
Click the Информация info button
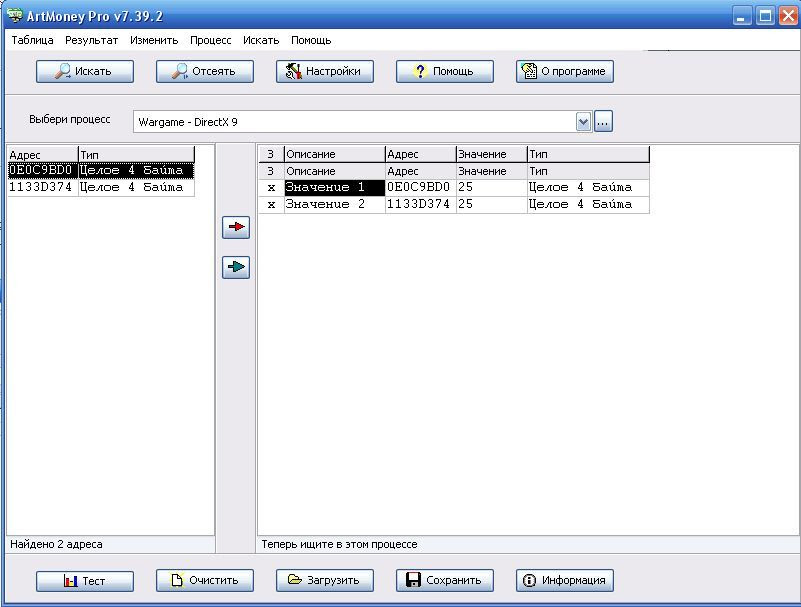[x=565, y=580]
